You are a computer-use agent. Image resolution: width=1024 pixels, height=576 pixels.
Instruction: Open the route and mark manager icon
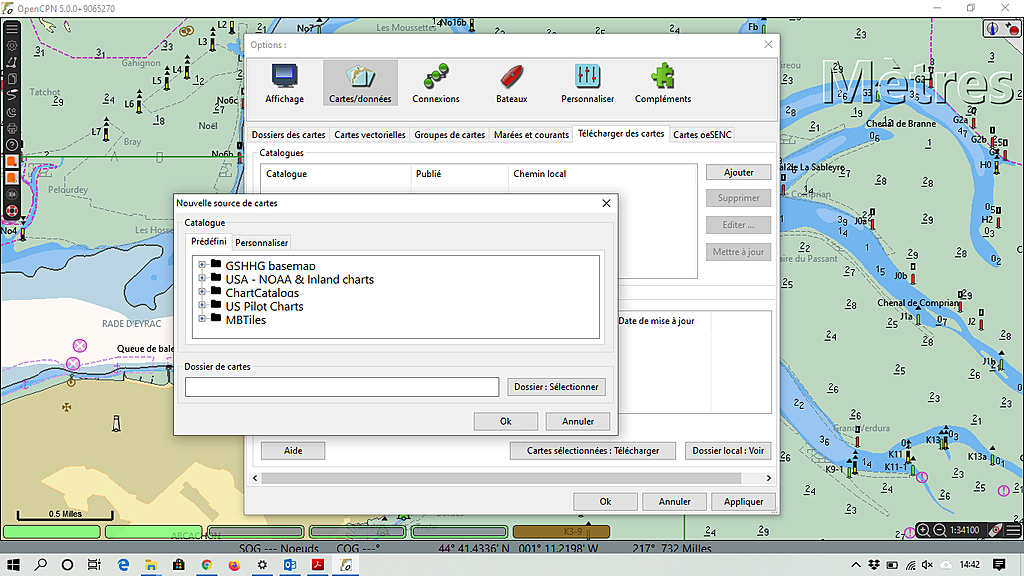coord(12,79)
